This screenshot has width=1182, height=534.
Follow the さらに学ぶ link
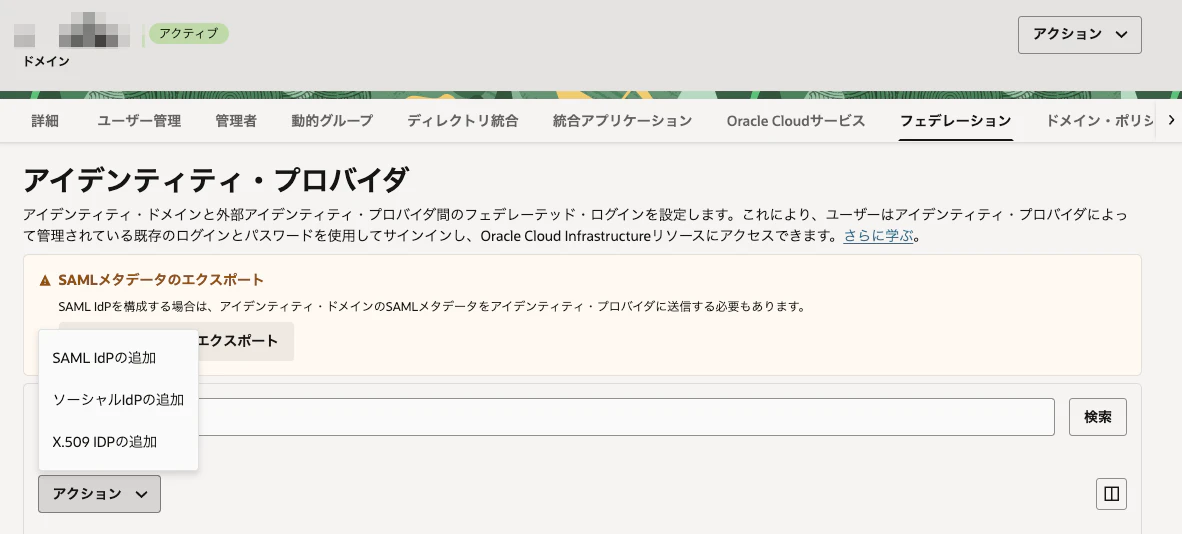[878, 236]
